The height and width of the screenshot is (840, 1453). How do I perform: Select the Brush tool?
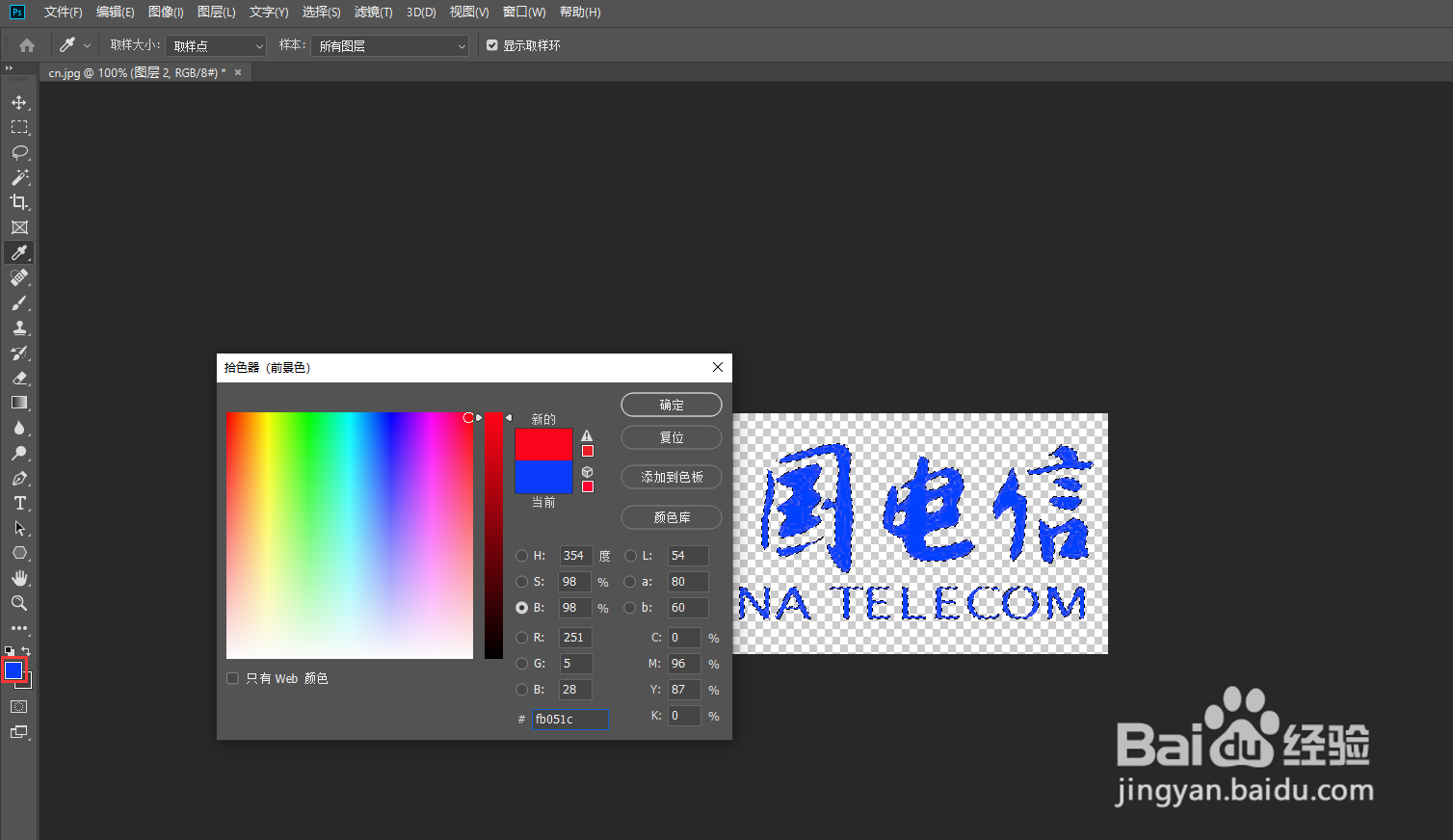[x=19, y=302]
